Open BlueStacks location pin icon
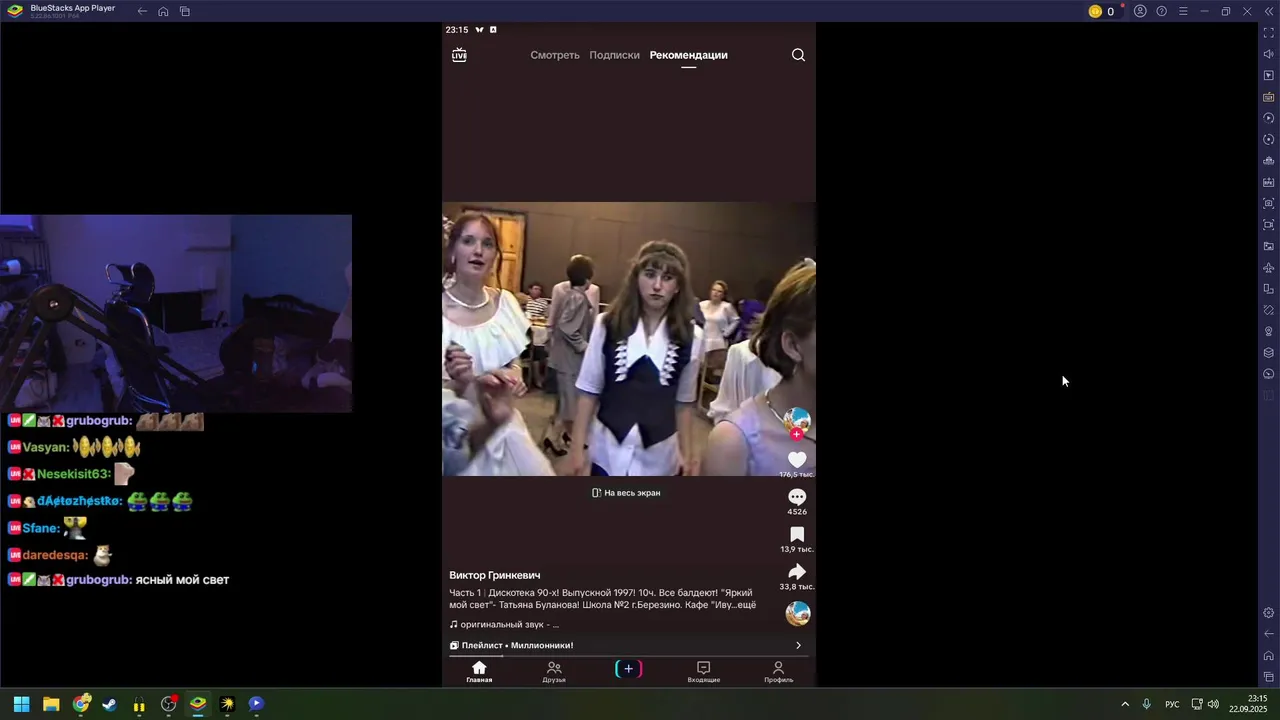1280x720 pixels. click(x=1269, y=332)
